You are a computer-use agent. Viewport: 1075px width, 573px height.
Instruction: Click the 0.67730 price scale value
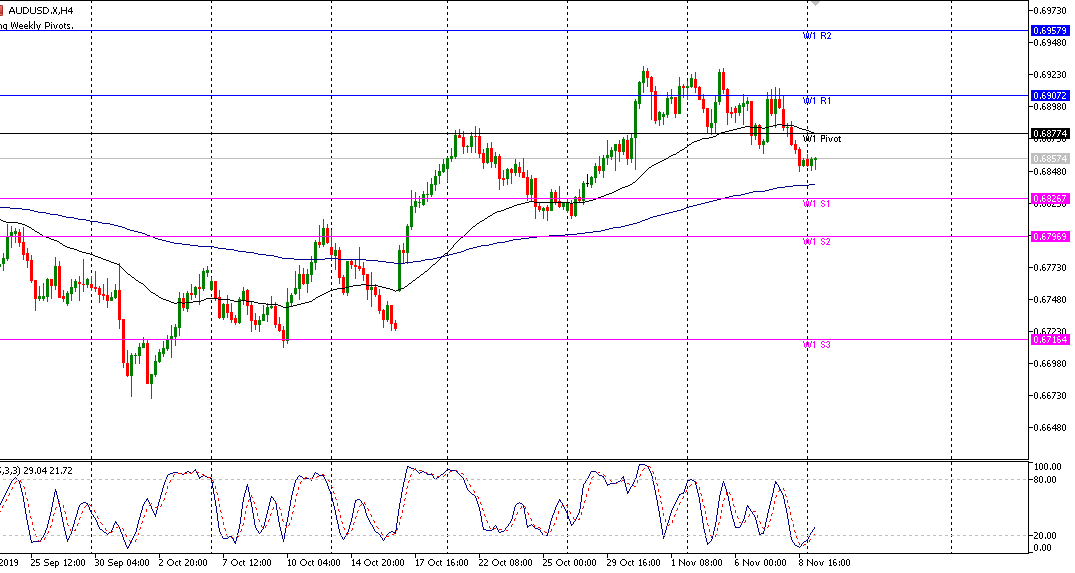(x=1050, y=267)
